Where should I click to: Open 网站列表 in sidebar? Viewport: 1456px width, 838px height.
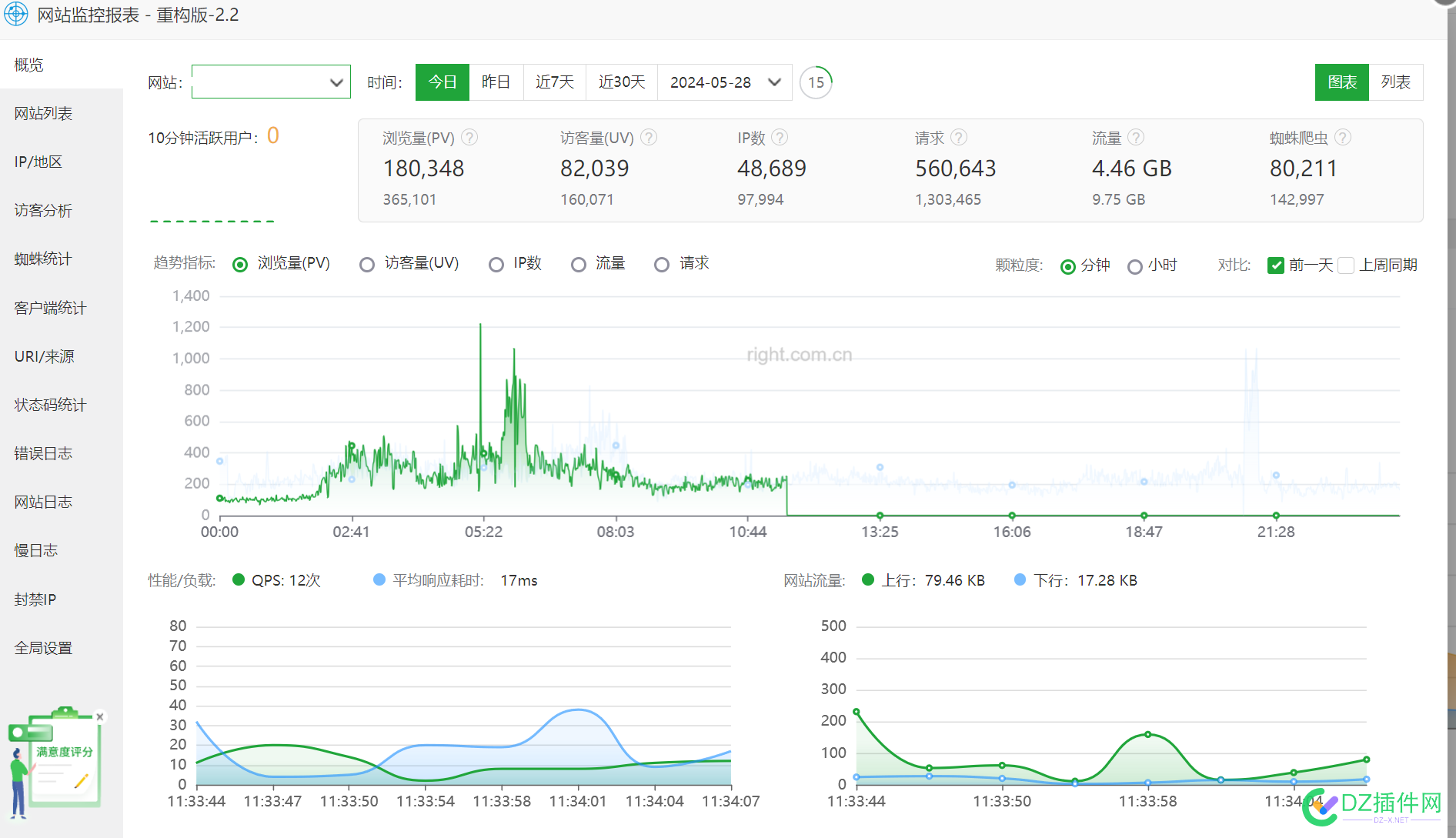coord(62,113)
